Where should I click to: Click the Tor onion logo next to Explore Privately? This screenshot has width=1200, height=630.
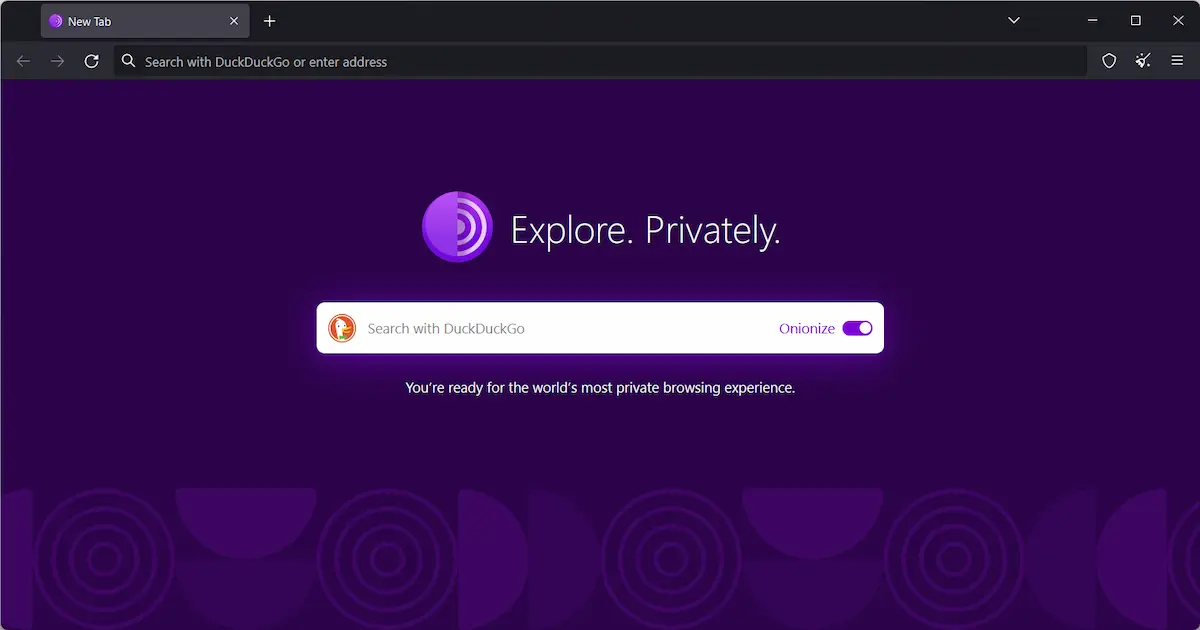coord(457,227)
